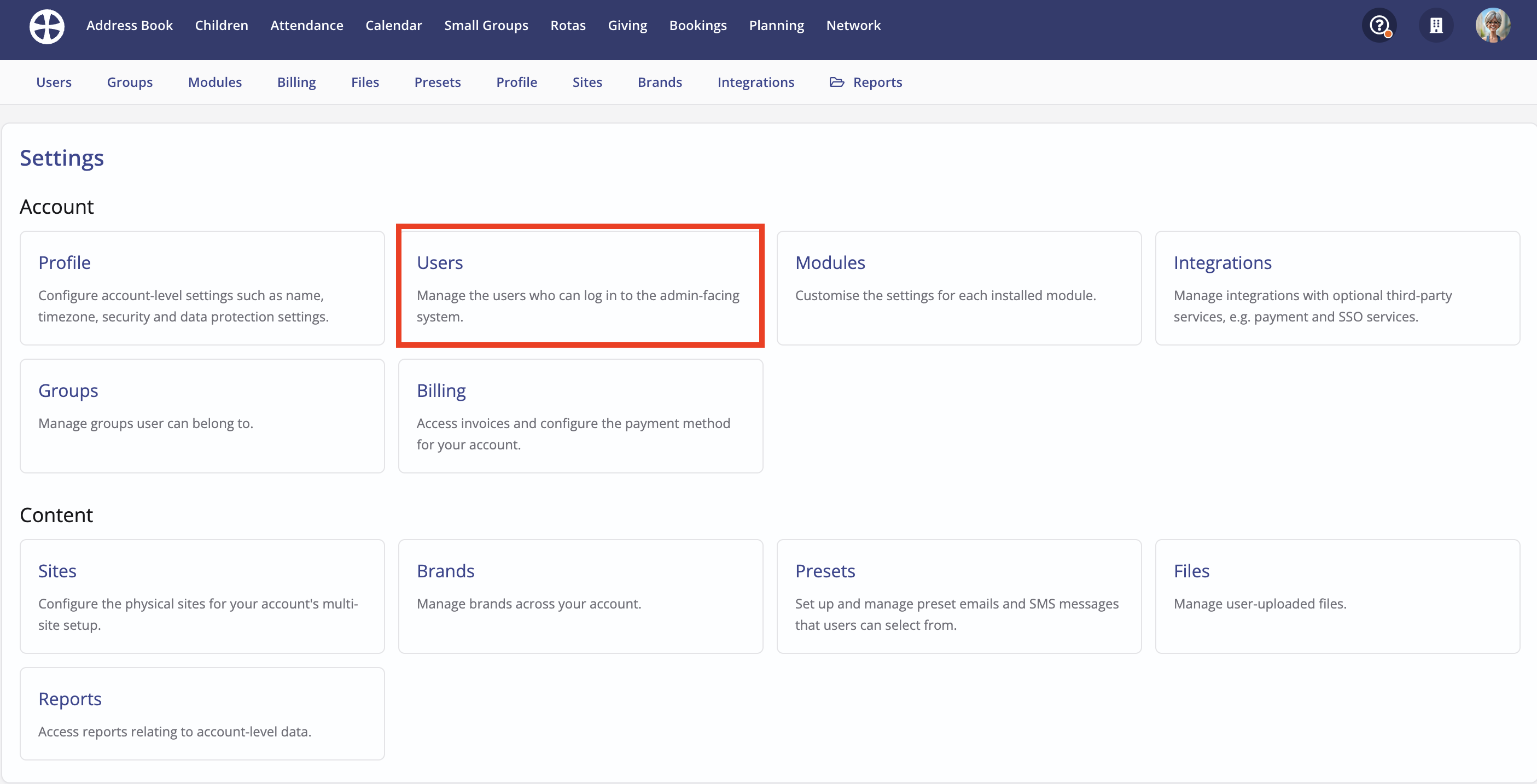
Task: Open the Files card heading
Action: pos(1191,571)
